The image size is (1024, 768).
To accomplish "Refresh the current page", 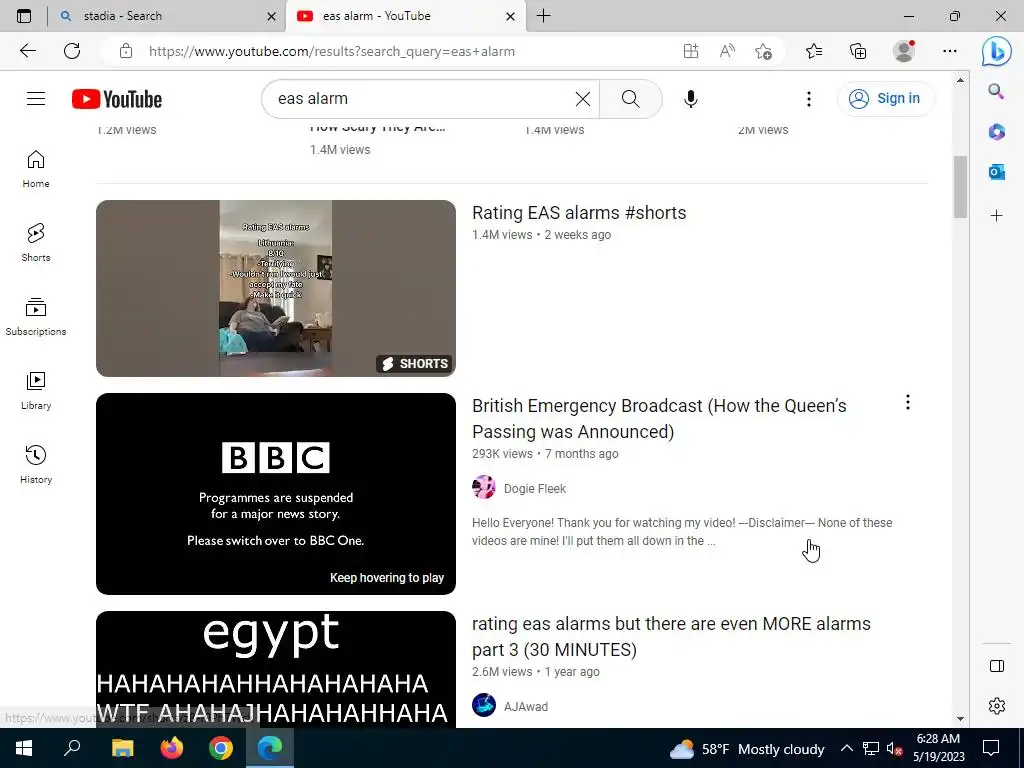I will 72,51.
